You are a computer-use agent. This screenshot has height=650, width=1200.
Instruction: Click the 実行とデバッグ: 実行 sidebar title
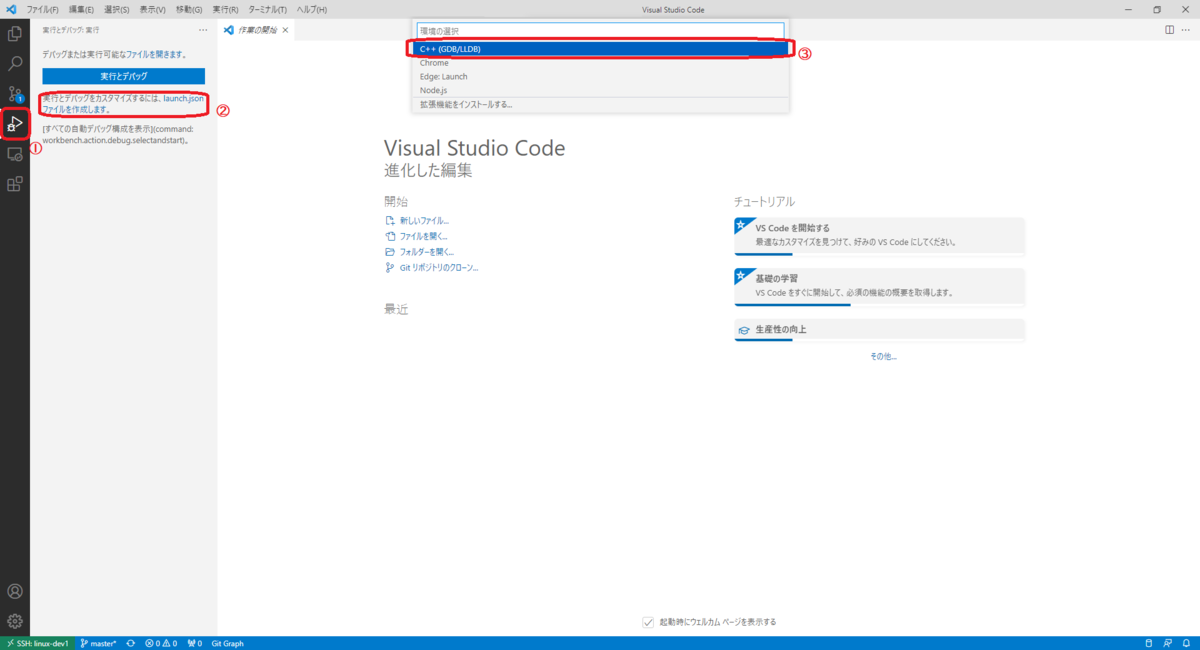71,30
